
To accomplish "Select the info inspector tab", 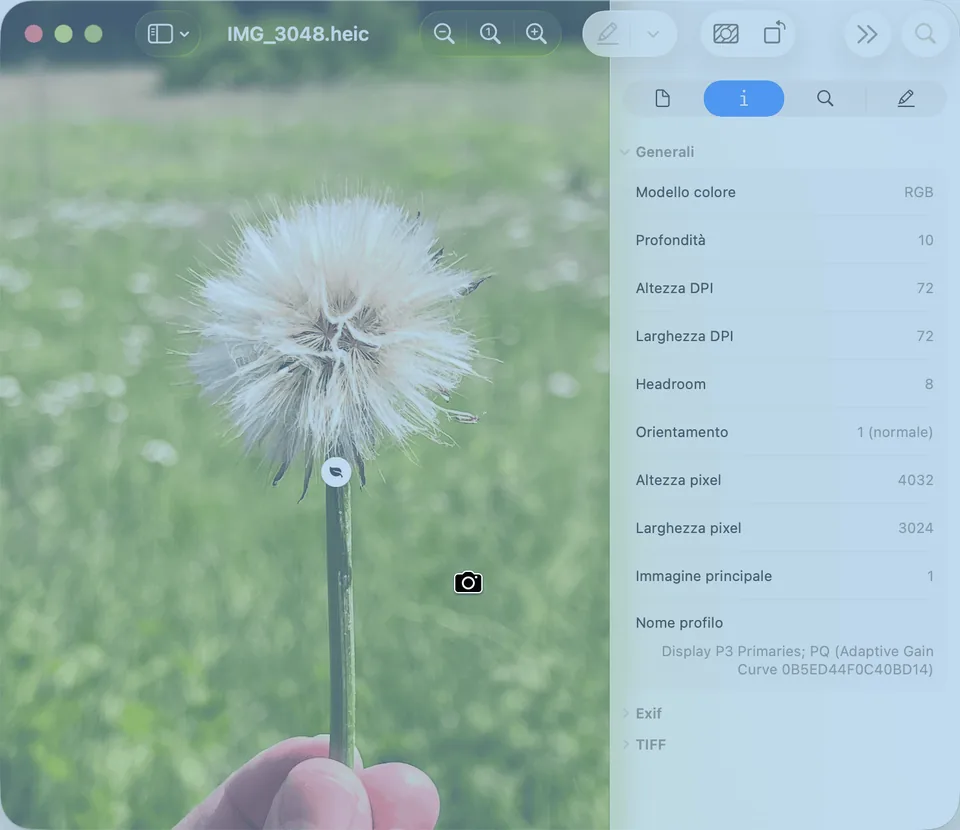I will pyautogui.click(x=744, y=99).
